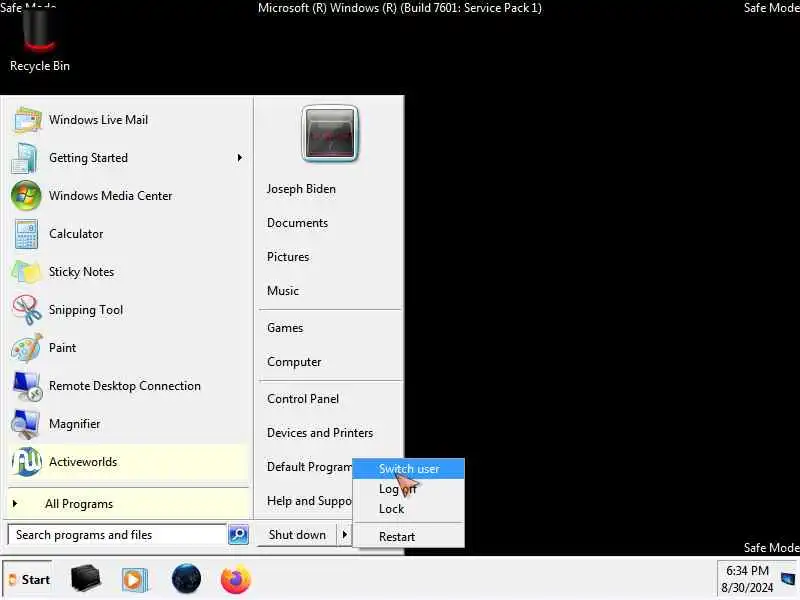Open the Documents folder link

click(297, 223)
